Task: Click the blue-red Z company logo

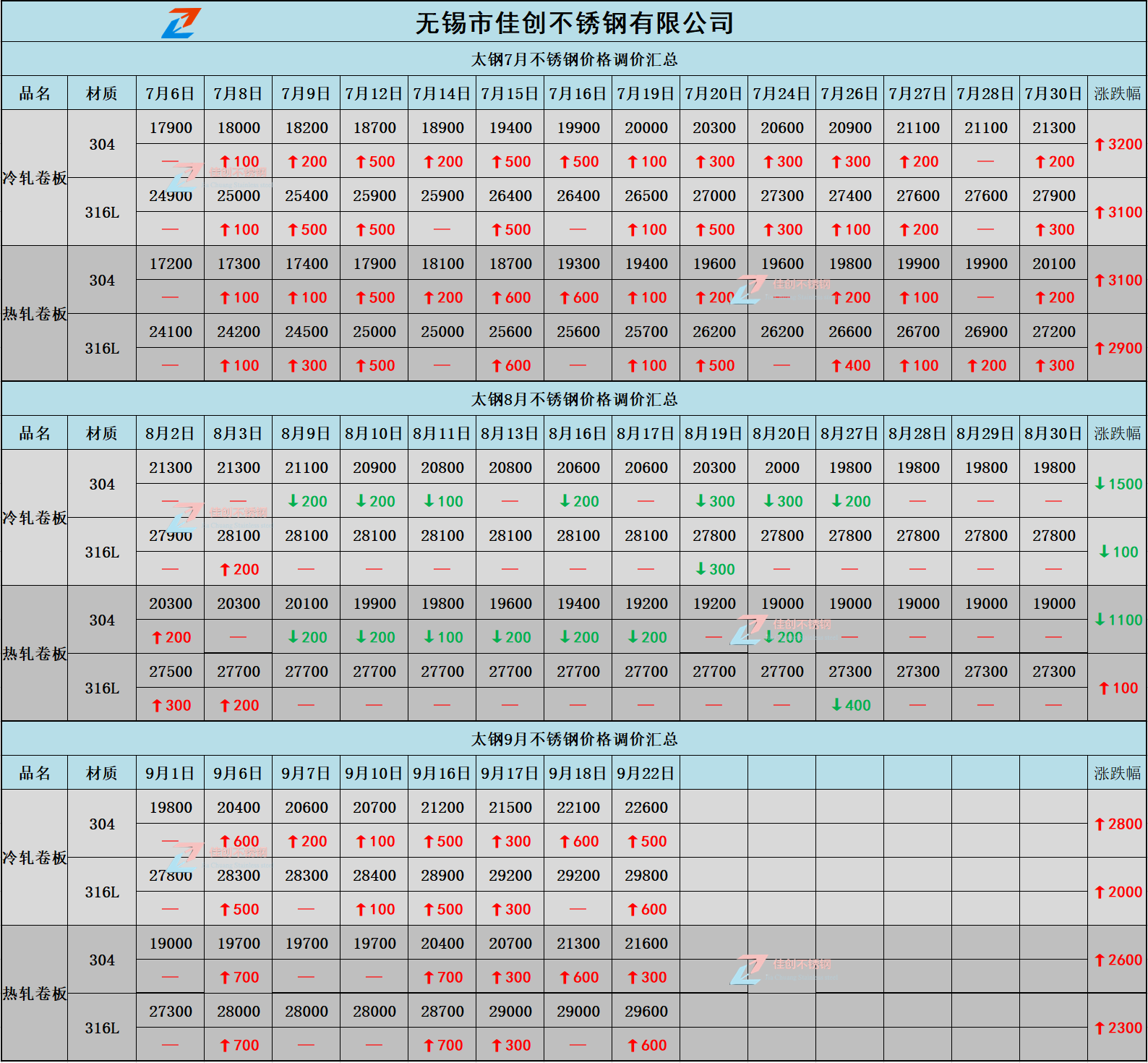Action: [181, 23]
